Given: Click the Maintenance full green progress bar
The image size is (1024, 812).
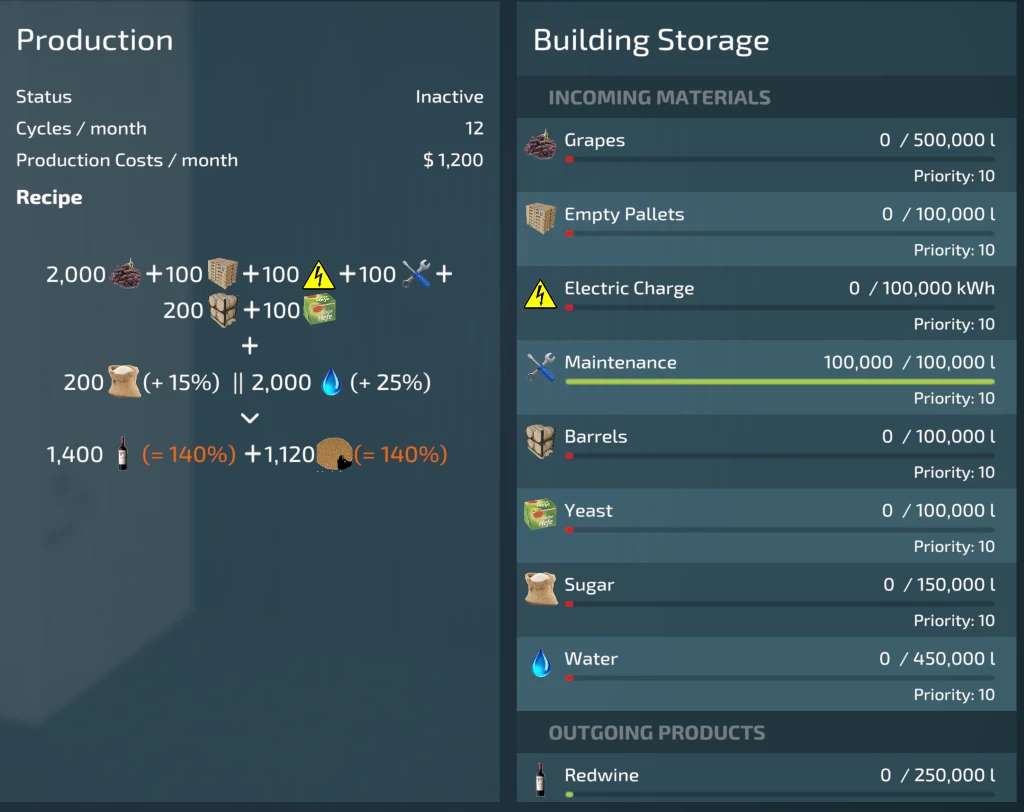Looking at the screenshot, I should (779, 381).
